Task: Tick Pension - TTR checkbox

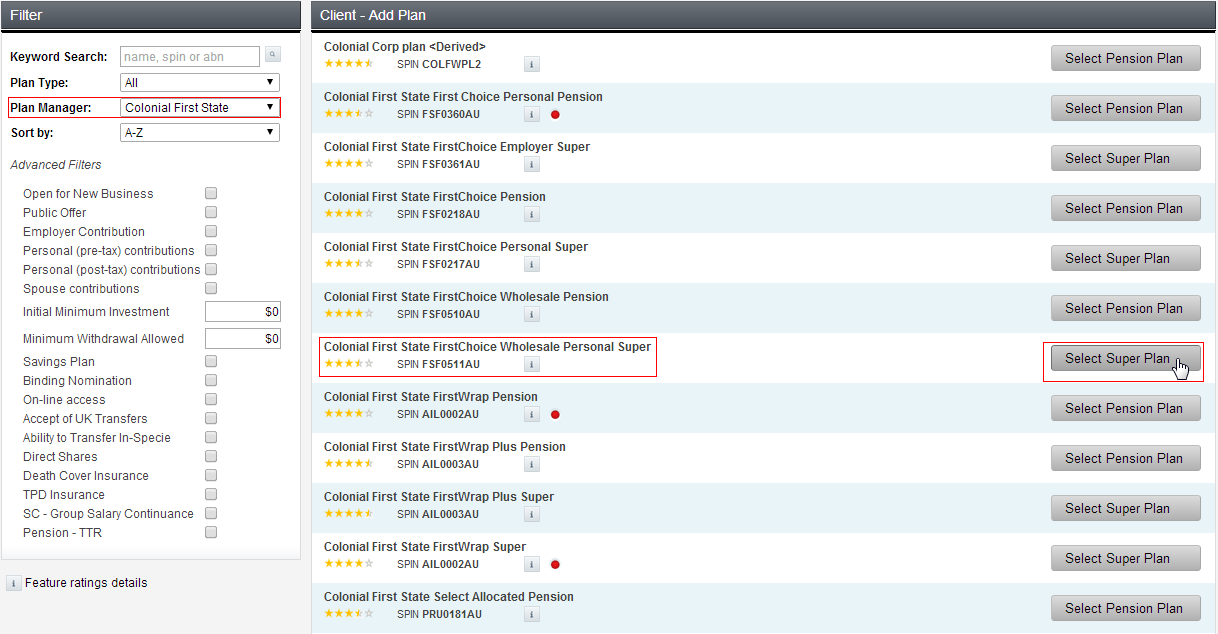Action: pos(211,532)
